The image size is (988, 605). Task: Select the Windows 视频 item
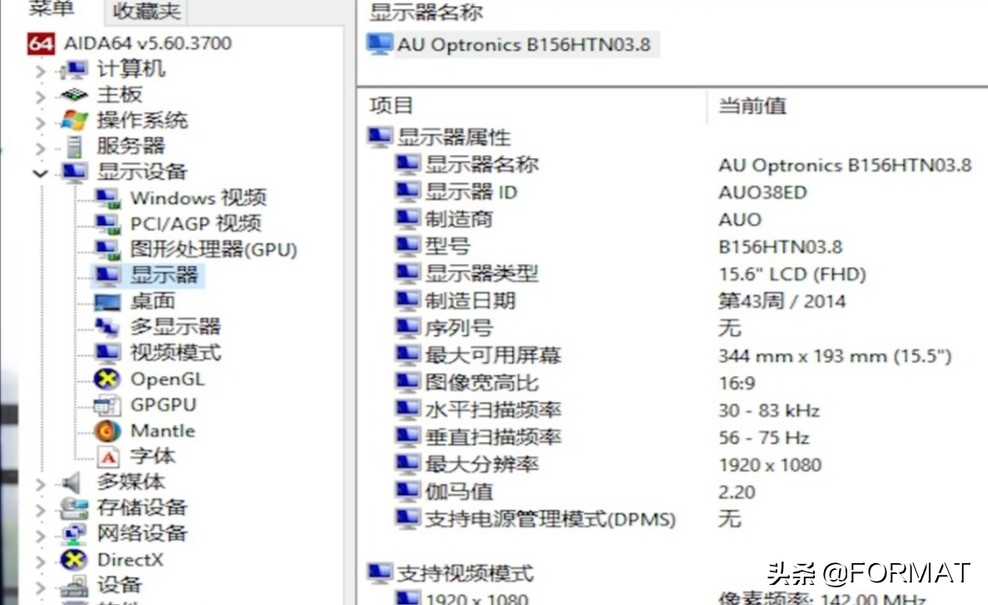tap(197, 197)
